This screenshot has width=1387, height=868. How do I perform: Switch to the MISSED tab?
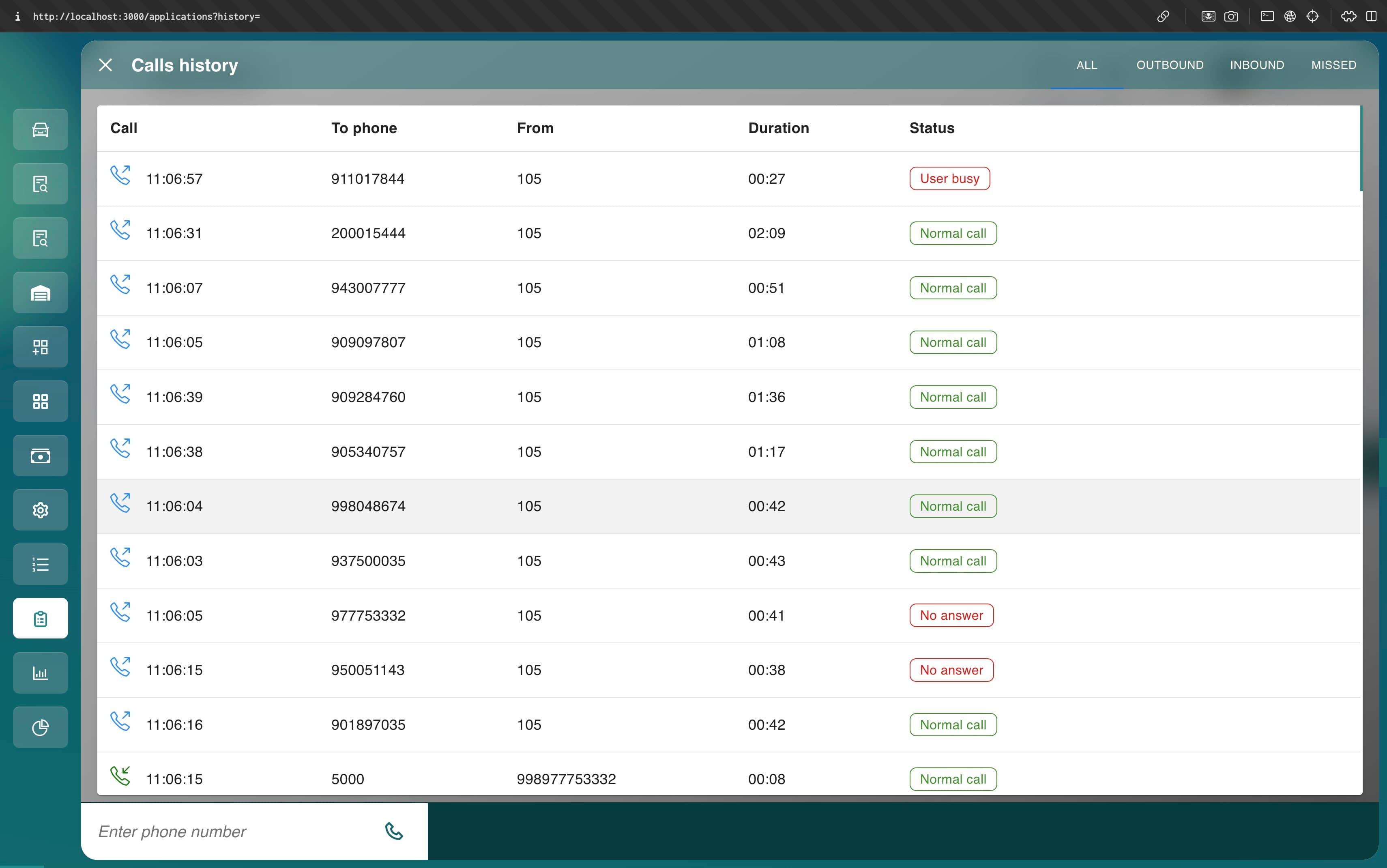[1333, 65]
